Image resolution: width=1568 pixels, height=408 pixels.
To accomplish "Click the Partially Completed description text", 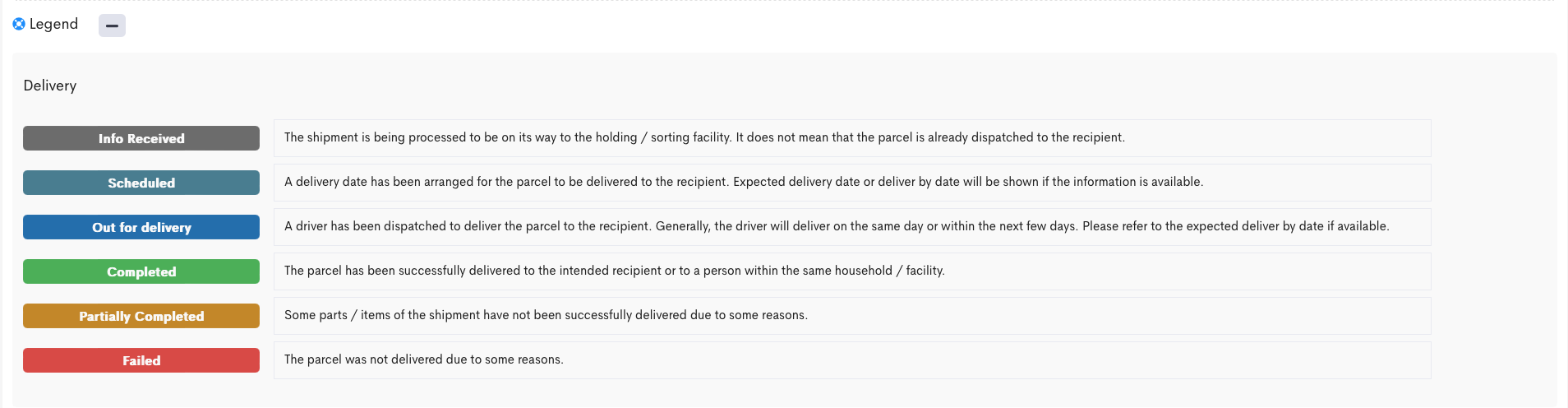I will (852, 316).
